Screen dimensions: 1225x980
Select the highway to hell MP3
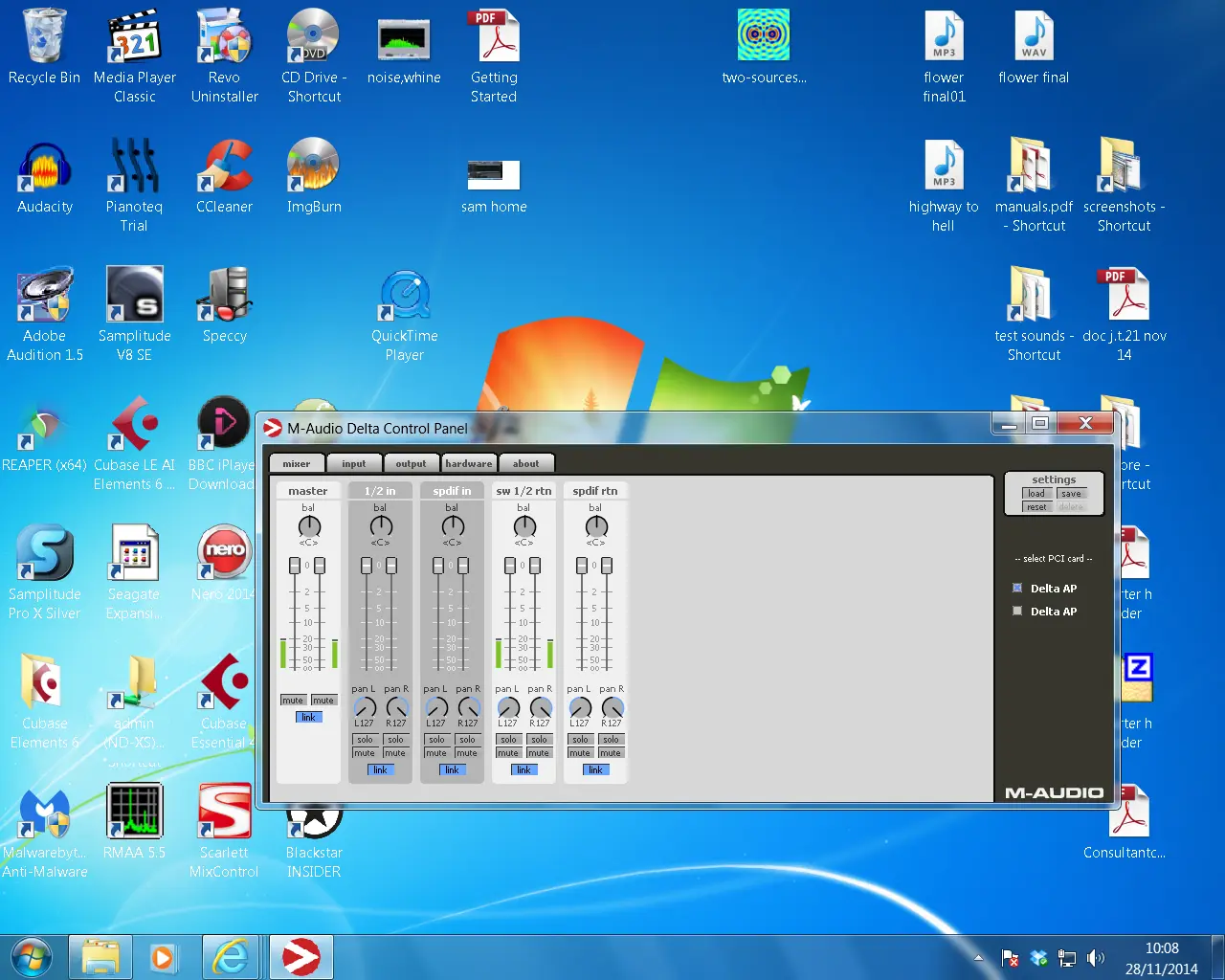pos(944,185)
